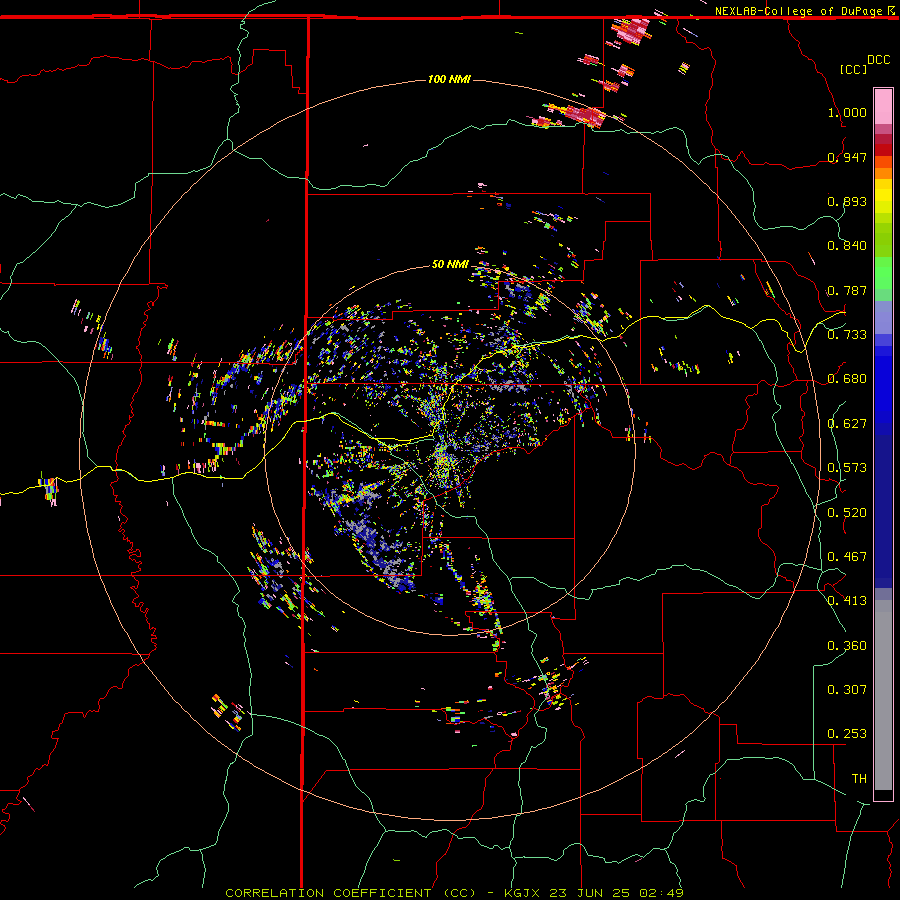Click the CORRELATION COEFFICIENT (CC) caption text
Image resolution: width=900 pixels, height=900 pixels.
351,893
